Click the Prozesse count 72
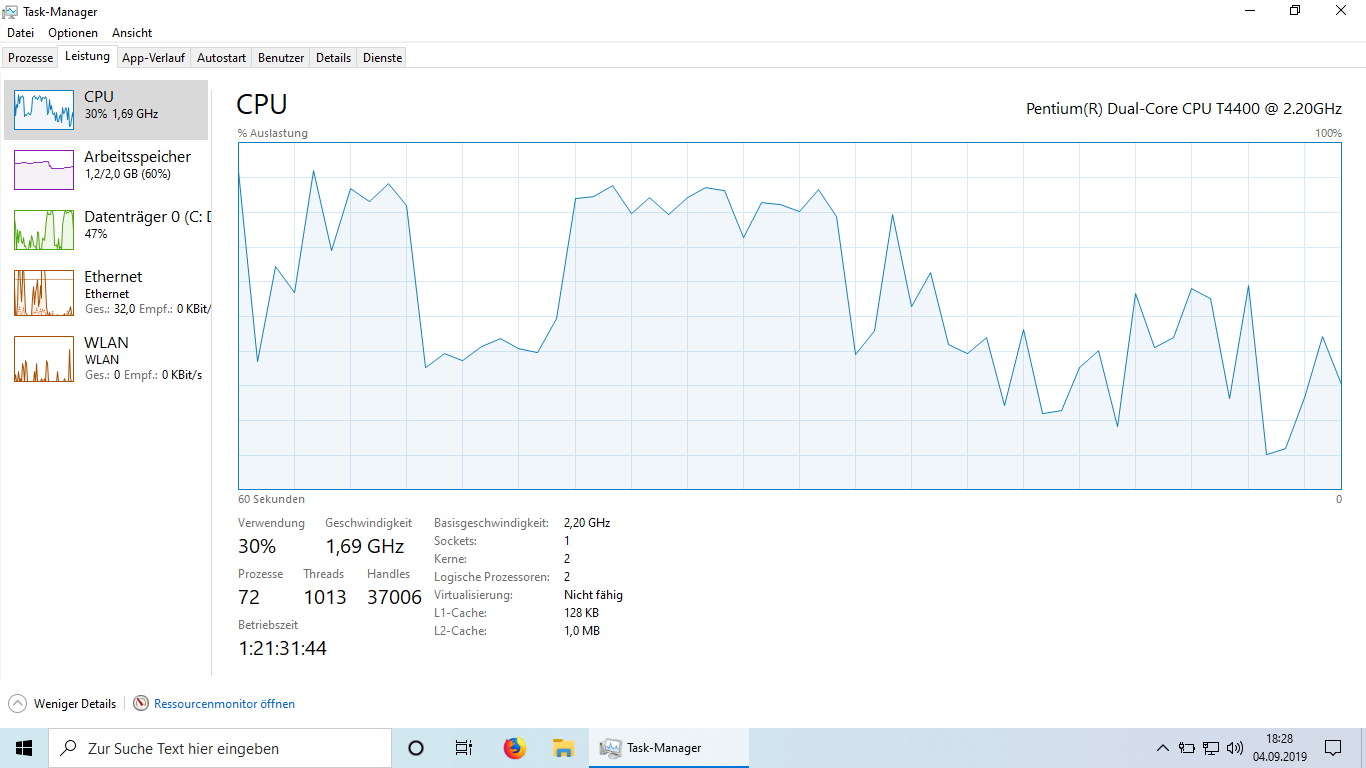The width and height of the screenshot is (1366, 768). point(249,597)
